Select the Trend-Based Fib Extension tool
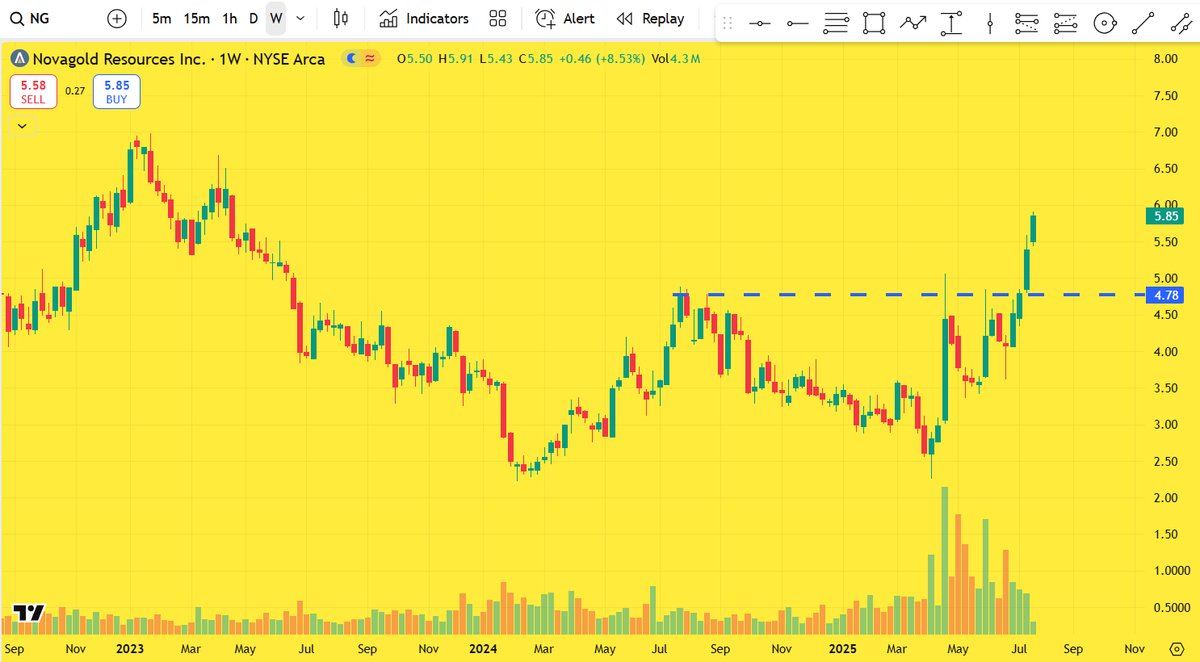Viewport: 1200px width, 662px height. [1027, 22]
